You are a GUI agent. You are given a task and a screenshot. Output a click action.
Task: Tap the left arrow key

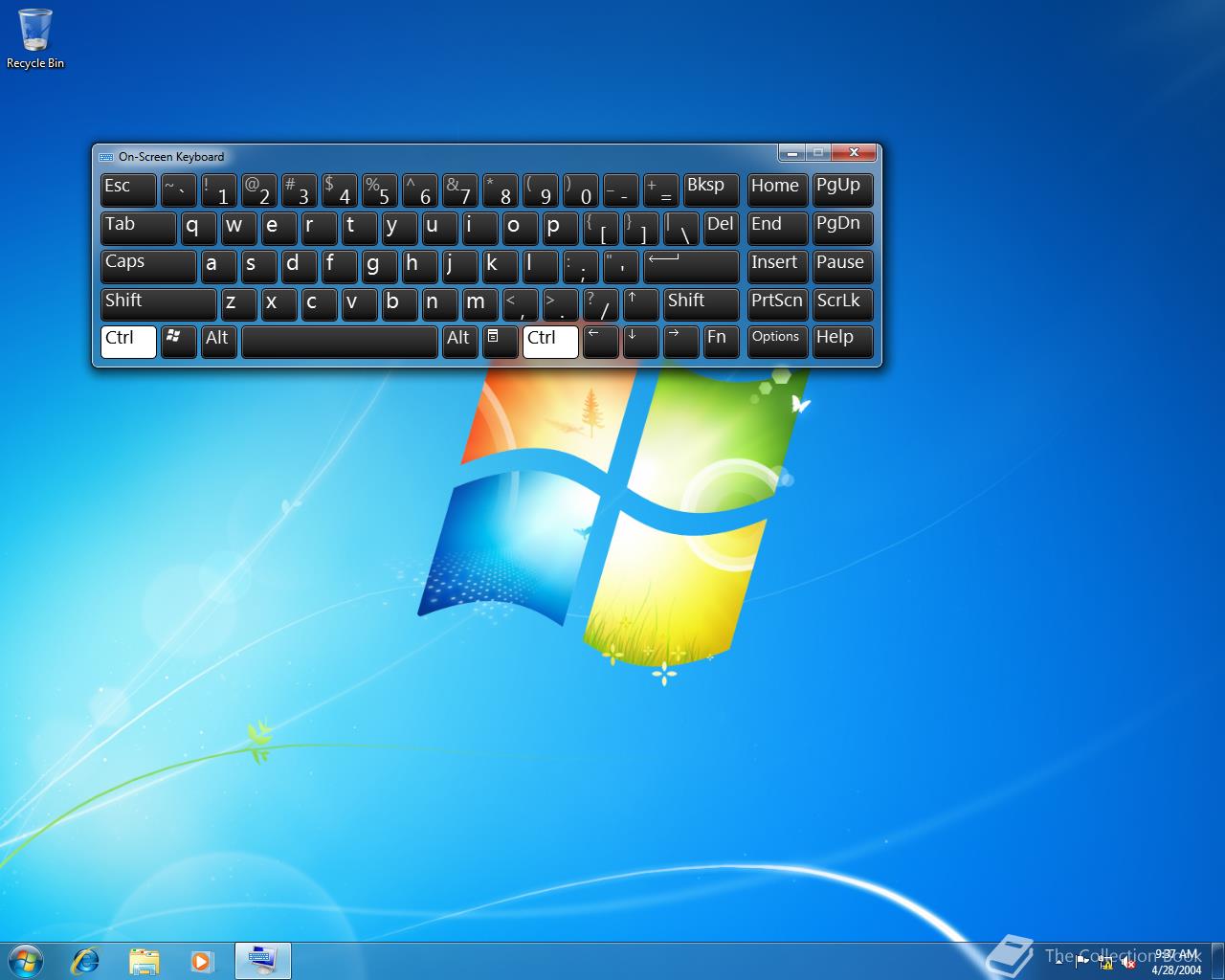tap(600, 342)
